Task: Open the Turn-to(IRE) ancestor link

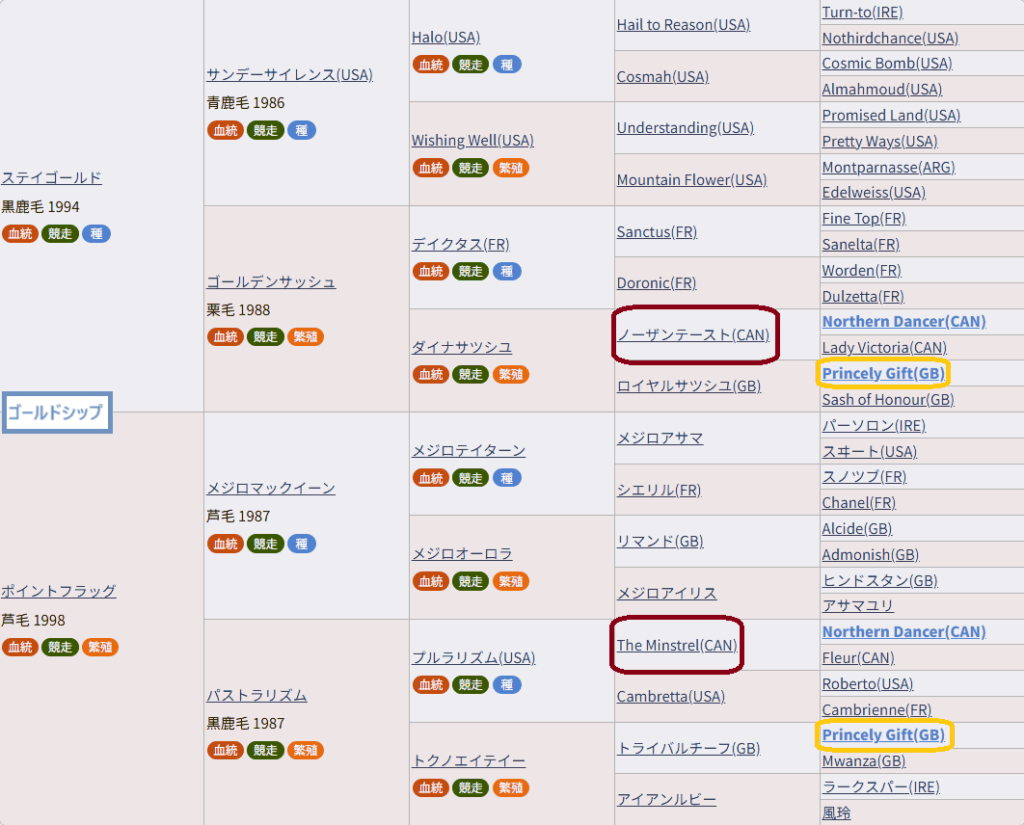Action: [861, 12]
